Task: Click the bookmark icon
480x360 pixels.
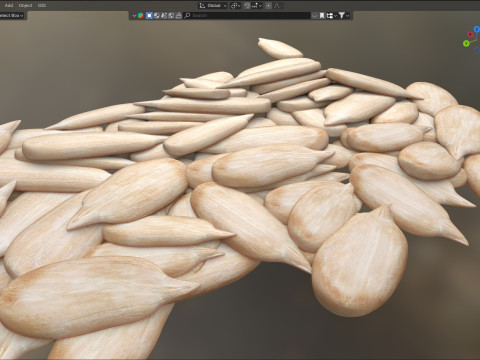Action: click(322, 16)
